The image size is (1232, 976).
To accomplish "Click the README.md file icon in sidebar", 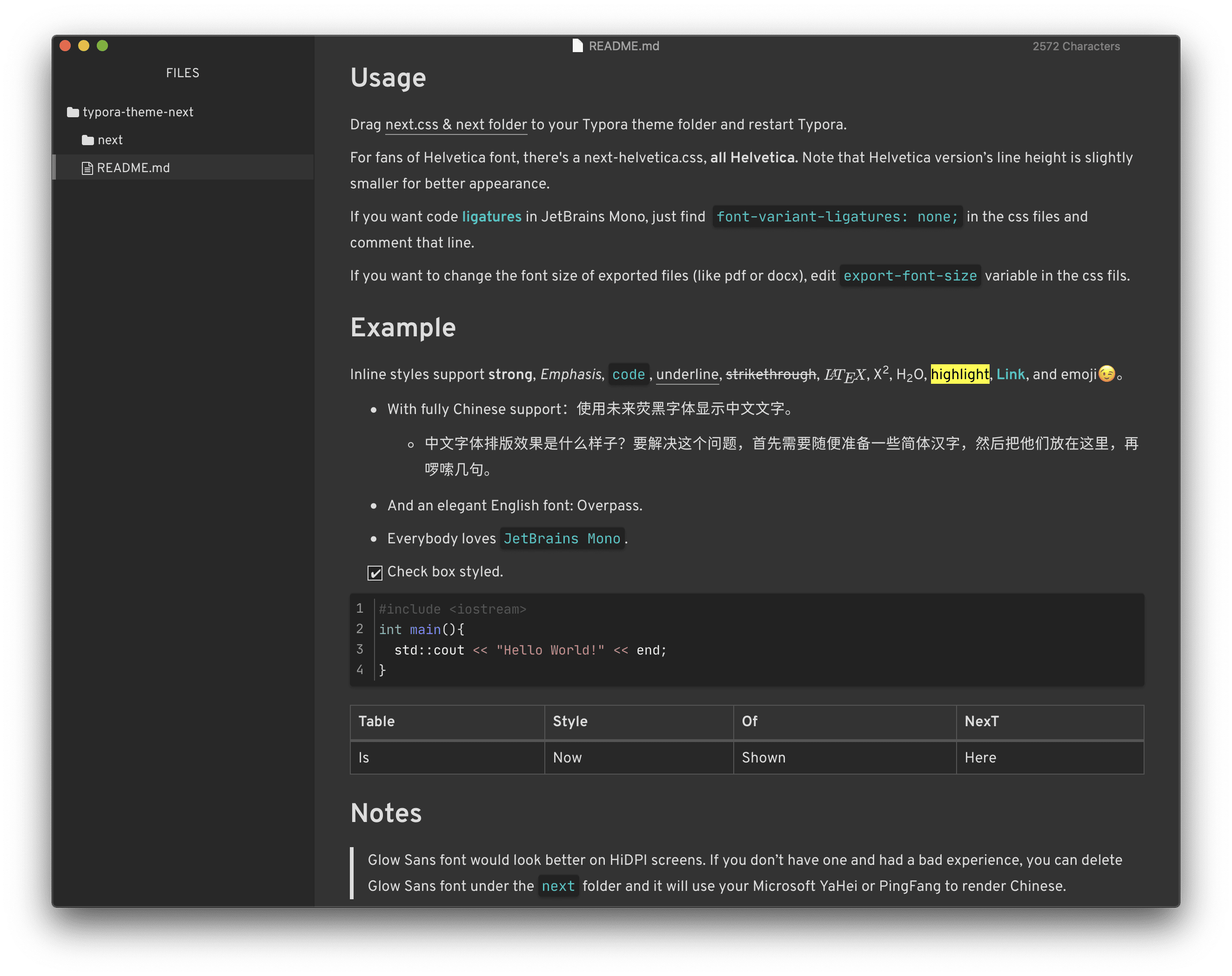I will 87,168.
